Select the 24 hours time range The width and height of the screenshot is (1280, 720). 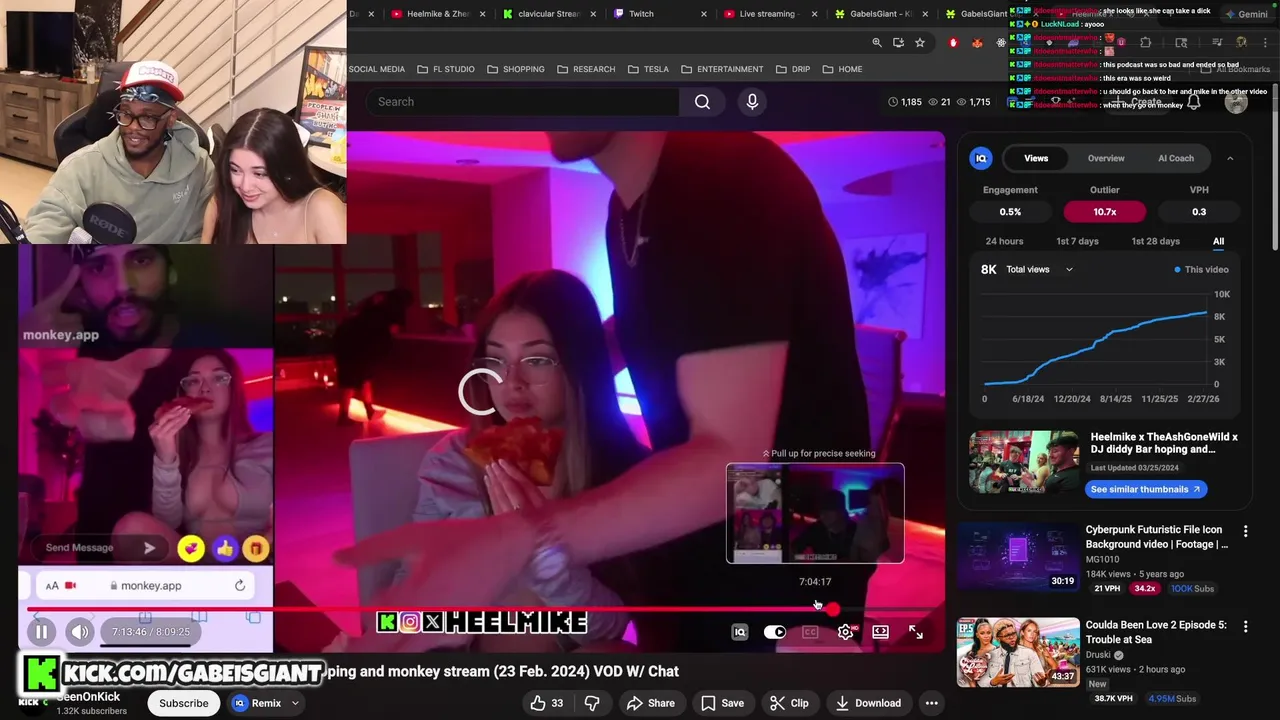1004,241
